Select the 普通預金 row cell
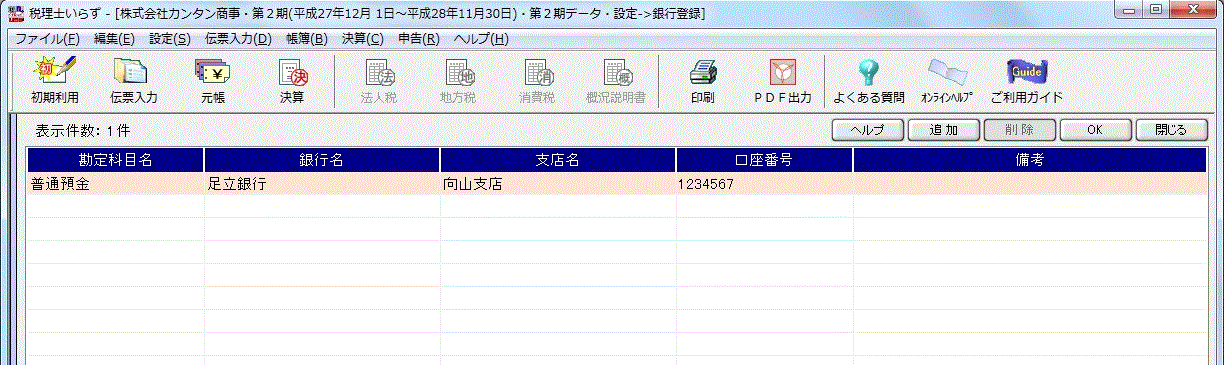The image size is (1224, 365). pos(115,184)
